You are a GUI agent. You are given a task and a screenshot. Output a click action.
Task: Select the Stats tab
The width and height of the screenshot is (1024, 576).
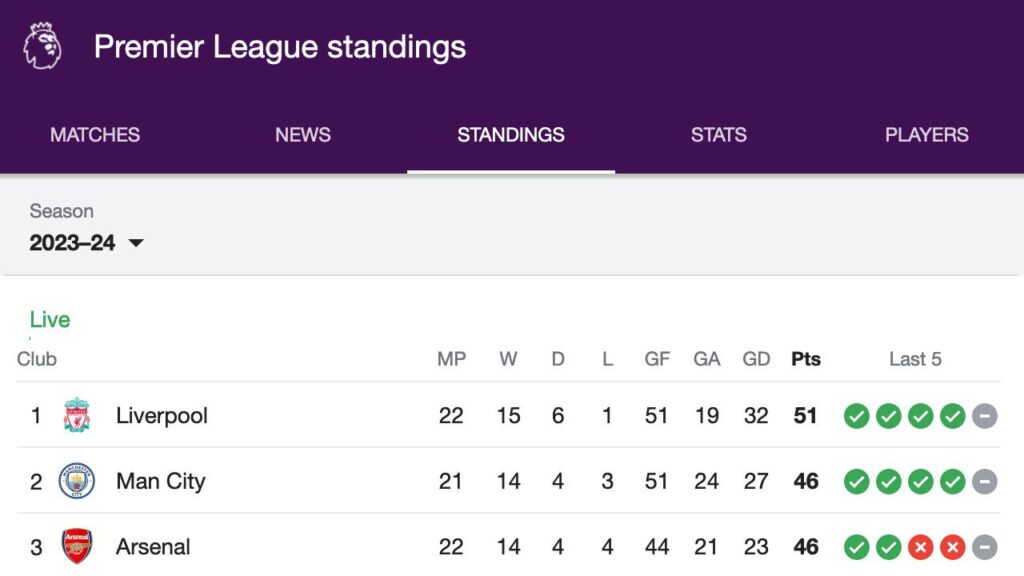pos(719,135)
